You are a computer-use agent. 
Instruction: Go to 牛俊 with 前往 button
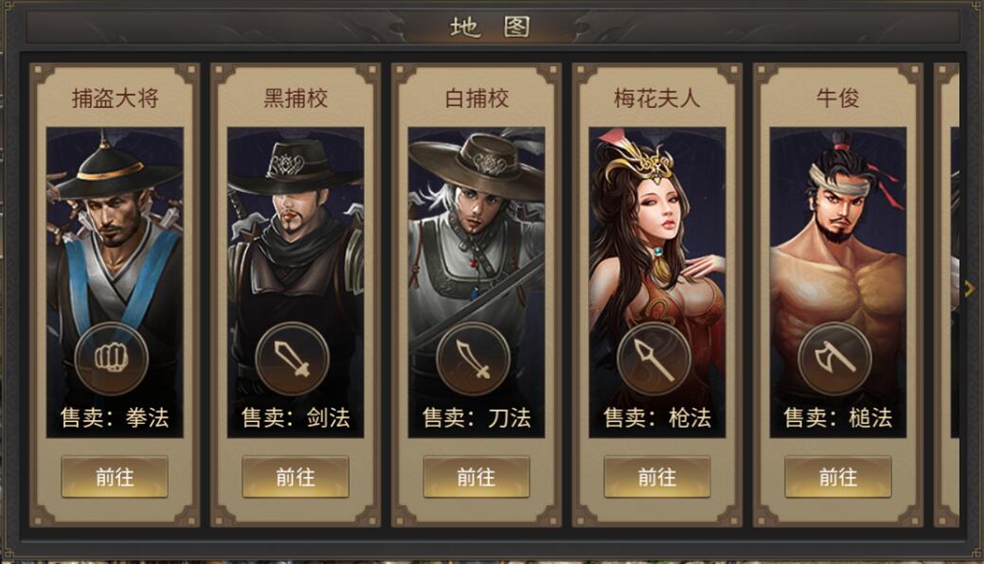click(838, 477)
